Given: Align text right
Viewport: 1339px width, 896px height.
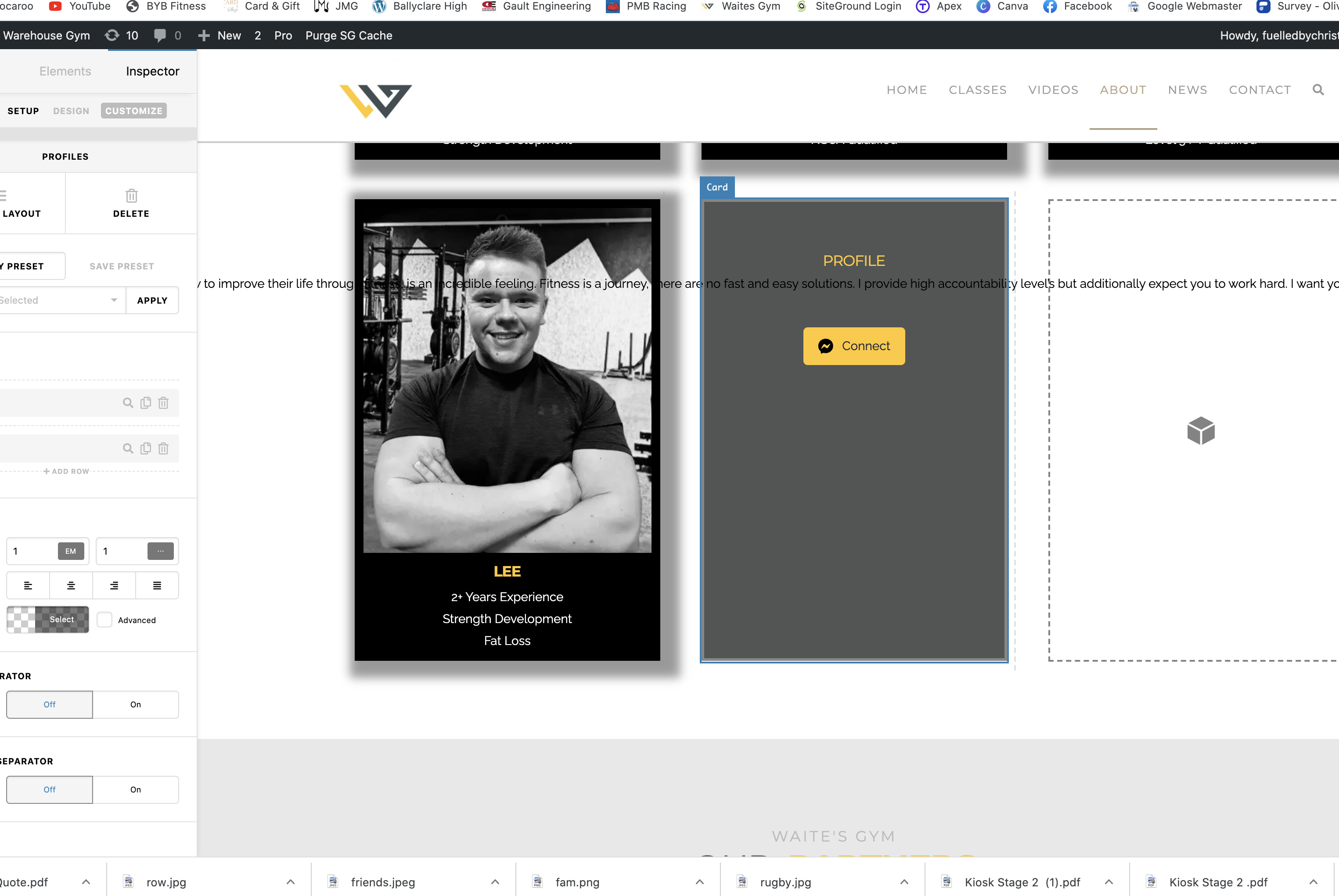Looking at the screenshot, I should pos(114,585).
